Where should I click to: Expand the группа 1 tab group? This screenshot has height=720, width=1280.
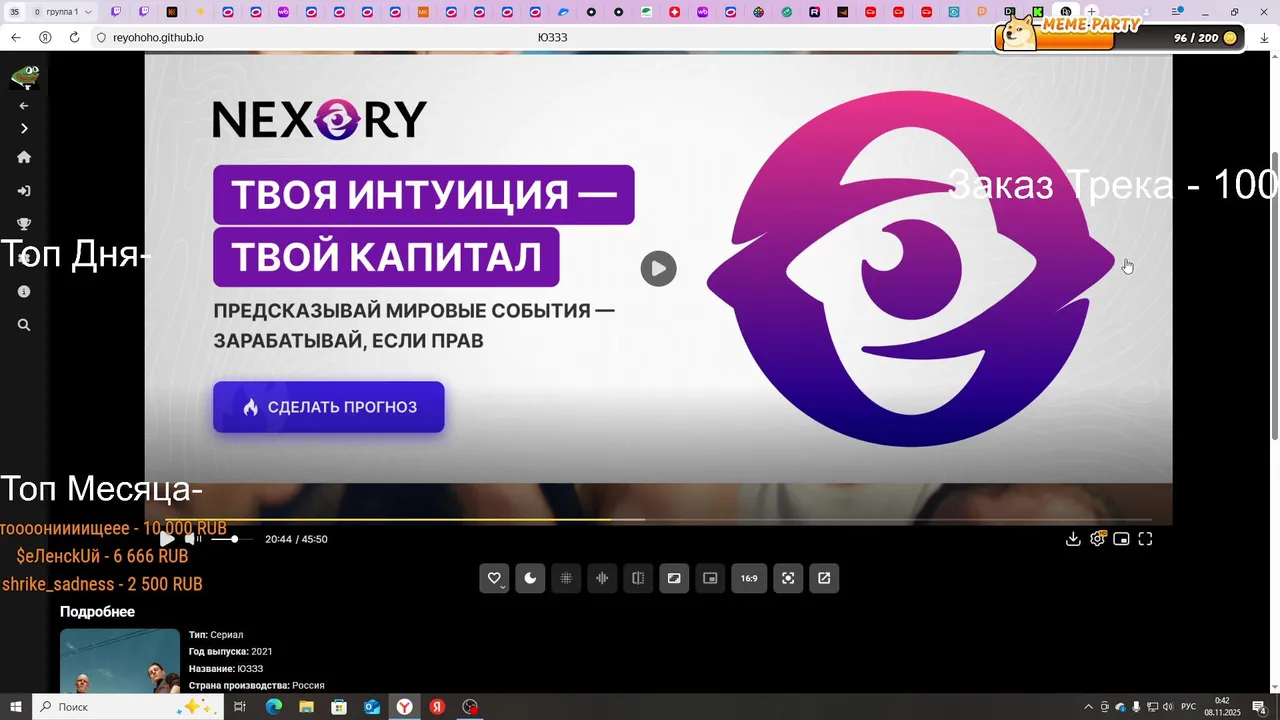tap(65, 12)
